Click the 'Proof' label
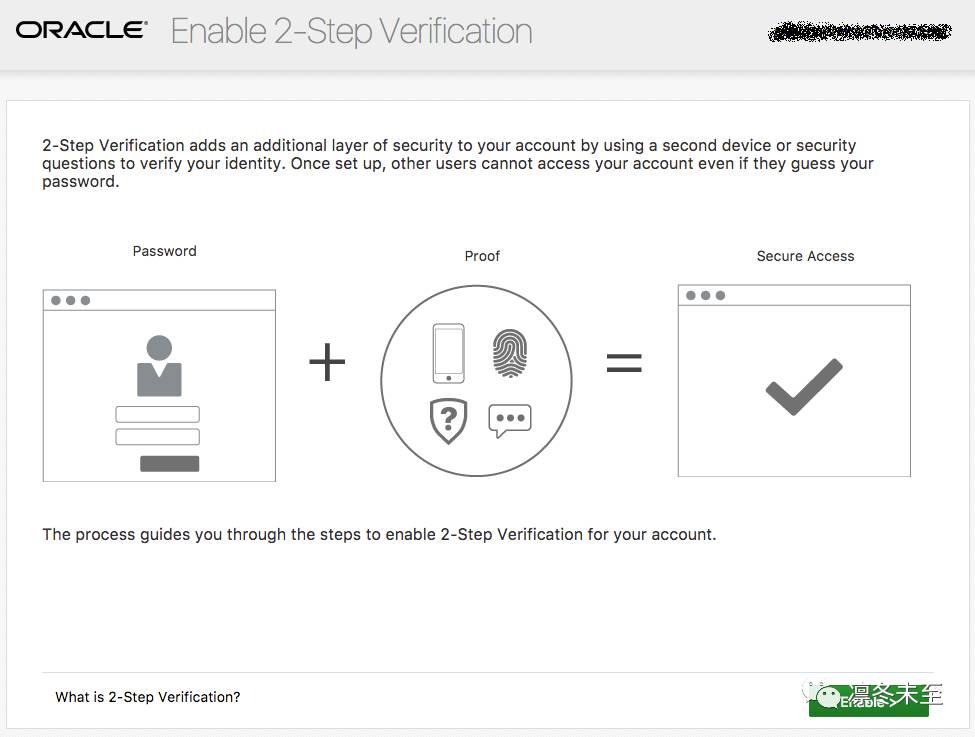Screen dimensions: 975x737 pos(482,256)
